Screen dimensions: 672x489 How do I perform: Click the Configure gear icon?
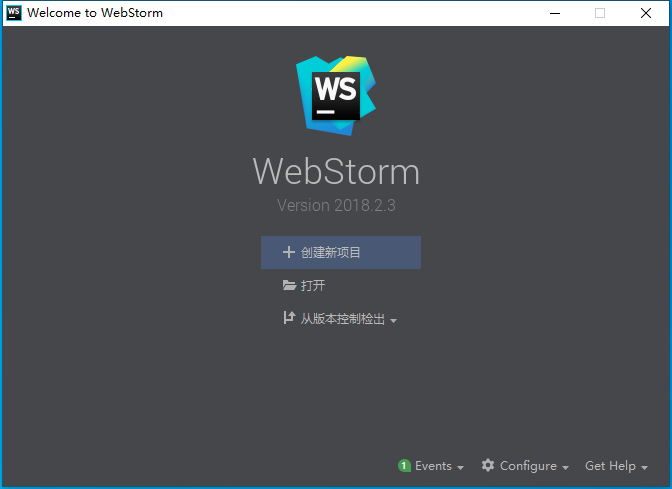point(488,465)
